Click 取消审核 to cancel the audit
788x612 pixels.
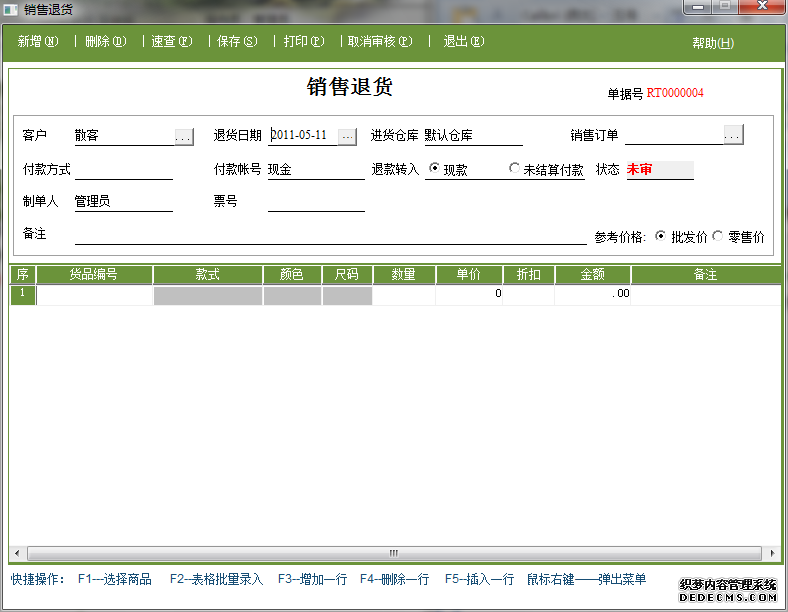click(x=378, y=42)
